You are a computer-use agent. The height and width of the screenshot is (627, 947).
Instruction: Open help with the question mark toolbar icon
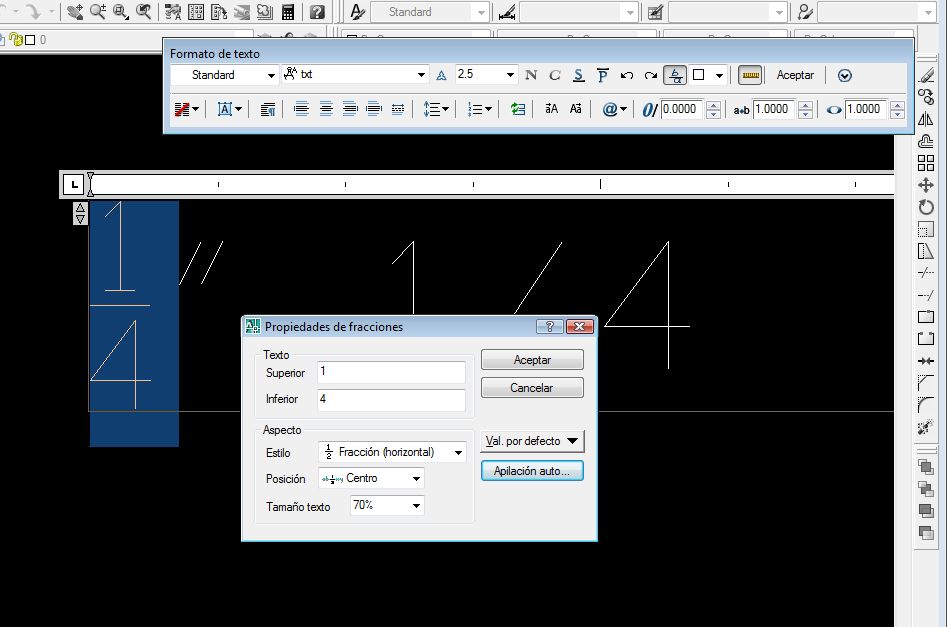[x=317, y=12]
